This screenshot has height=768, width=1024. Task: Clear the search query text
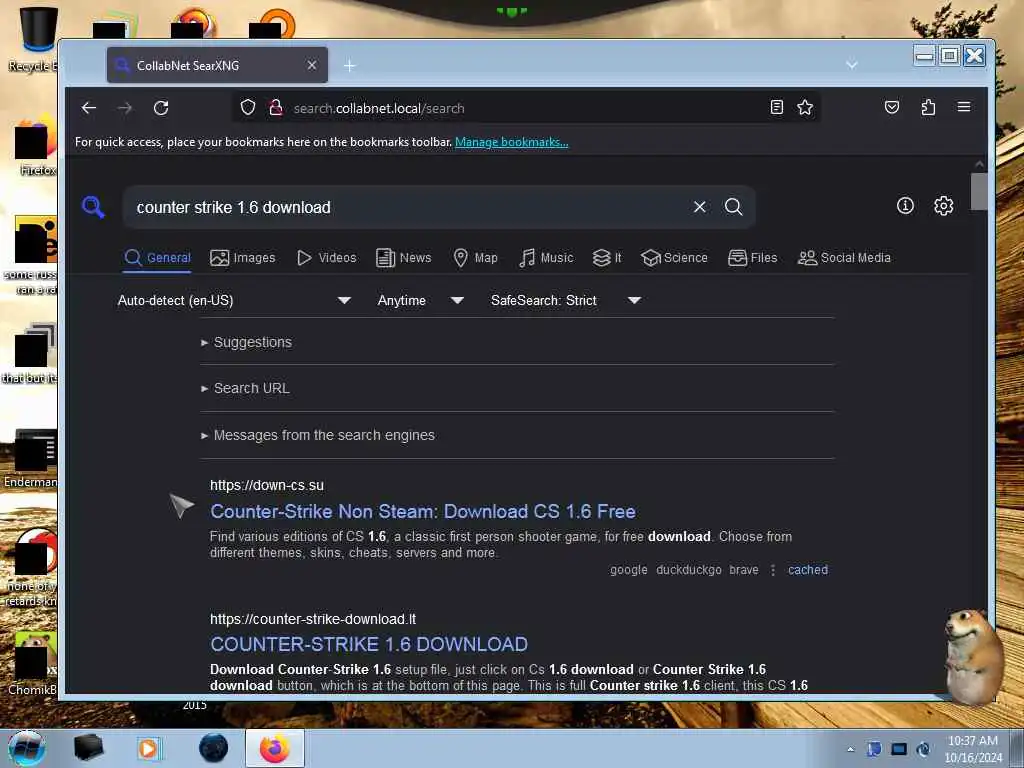(x=699, y=207)
